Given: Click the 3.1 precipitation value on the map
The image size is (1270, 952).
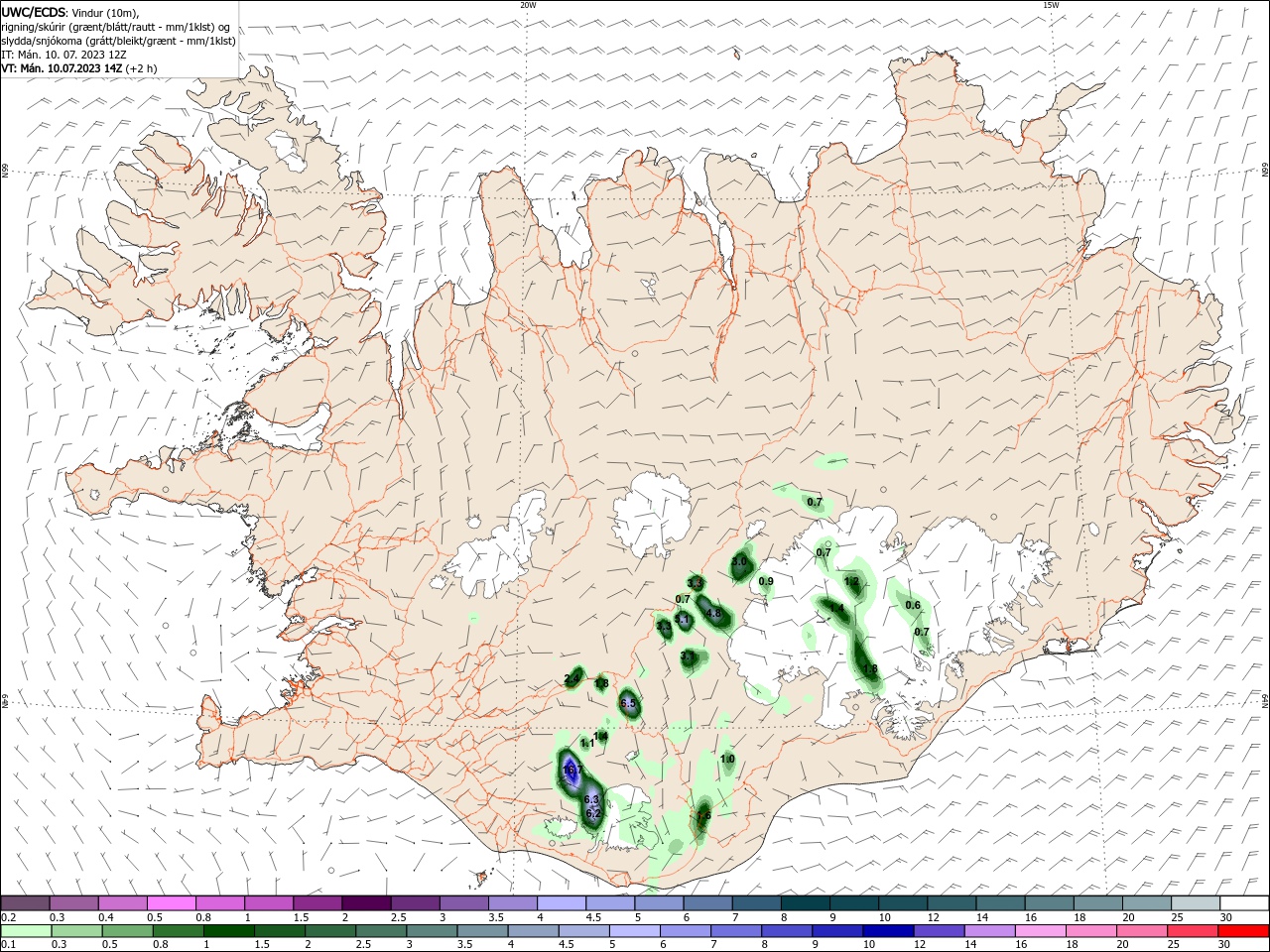Looking at the screenshot, I should tap(689, 656).
